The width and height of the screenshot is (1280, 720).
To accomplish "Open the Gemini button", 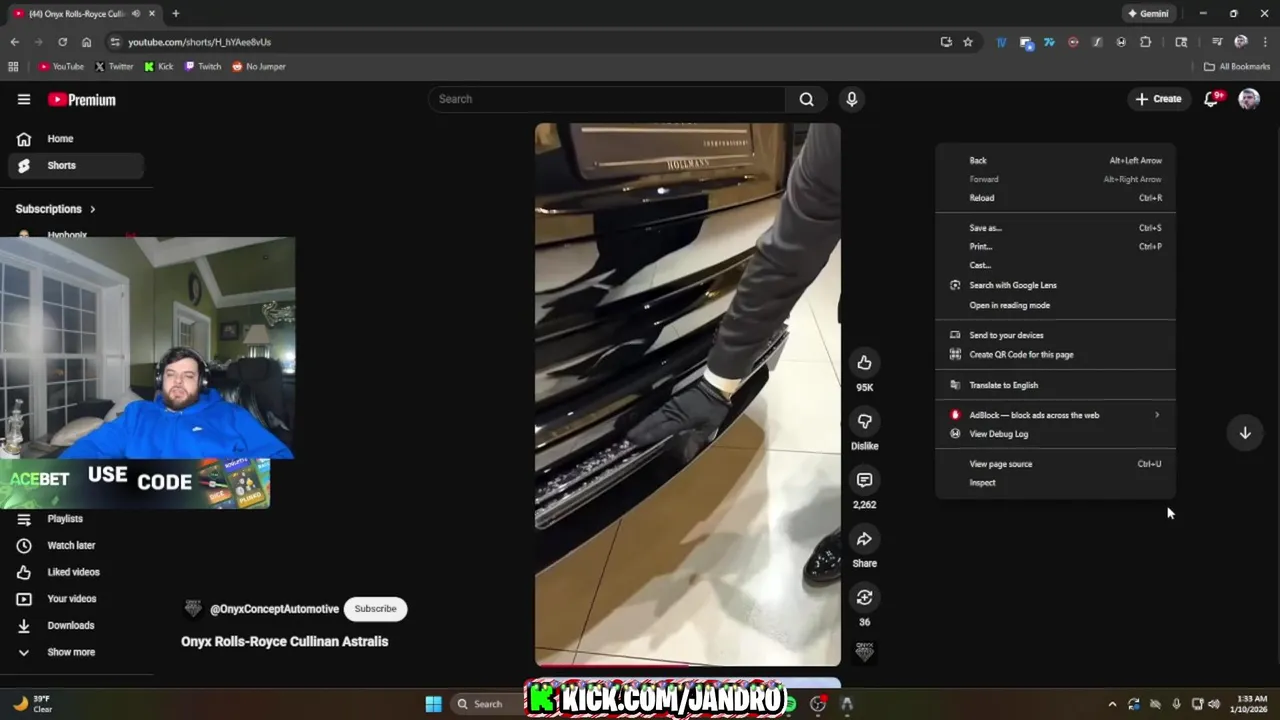I will click(1148, 14).
